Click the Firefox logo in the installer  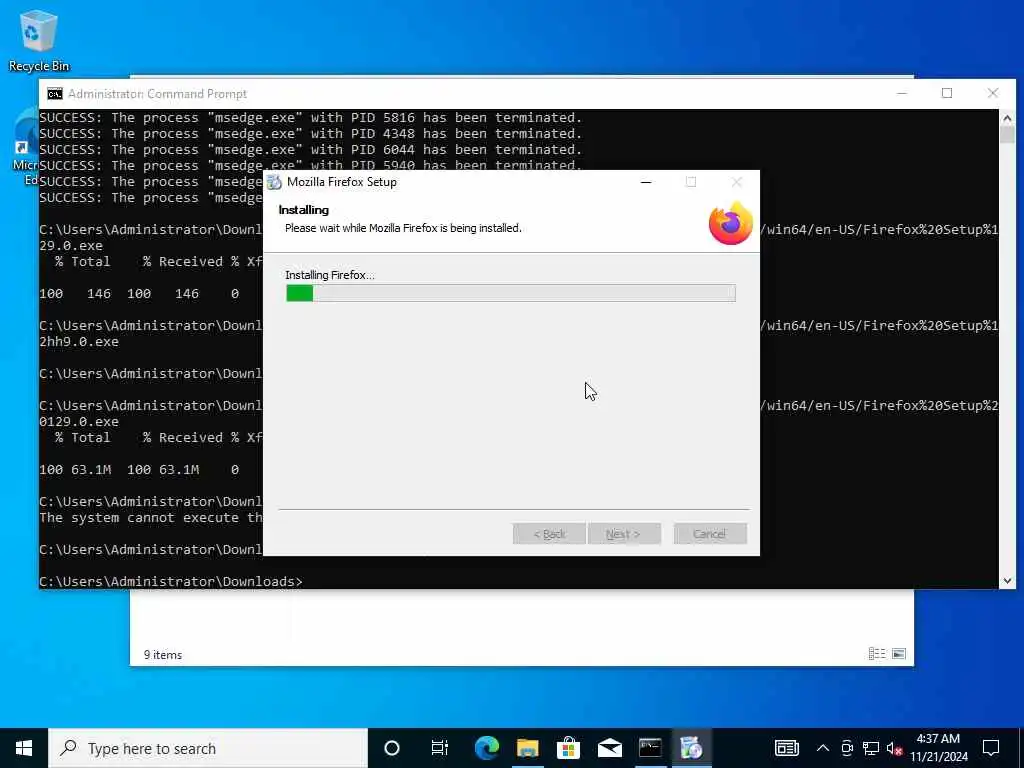[731, 223]
